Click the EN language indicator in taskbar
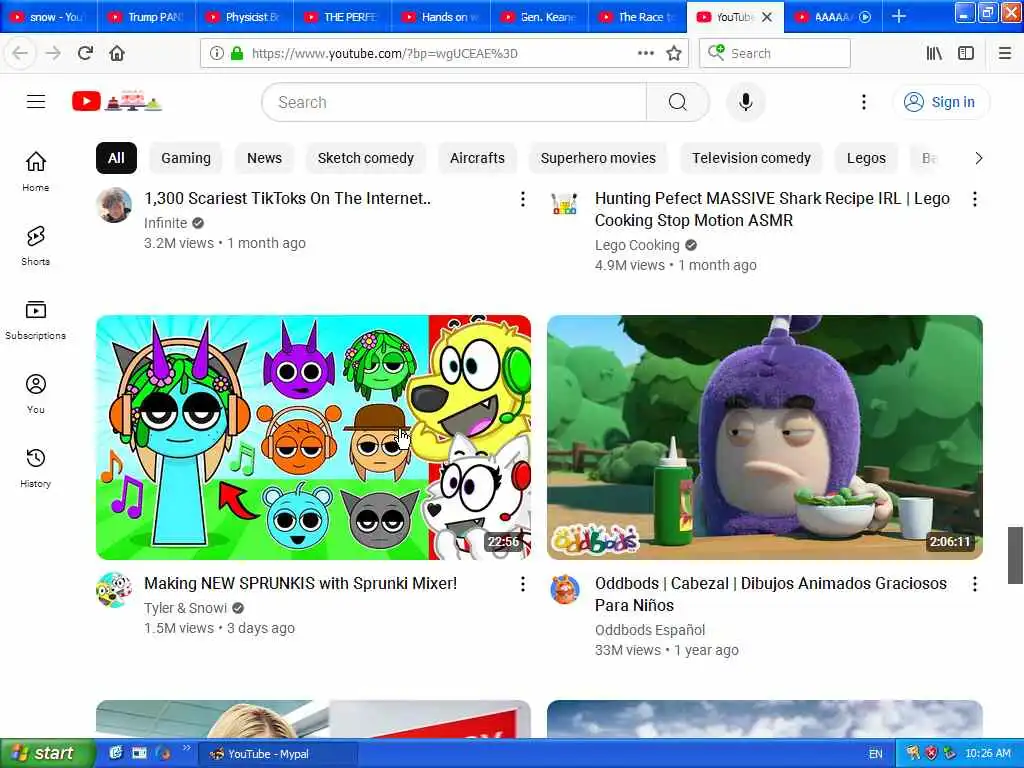 coord(875,754)
